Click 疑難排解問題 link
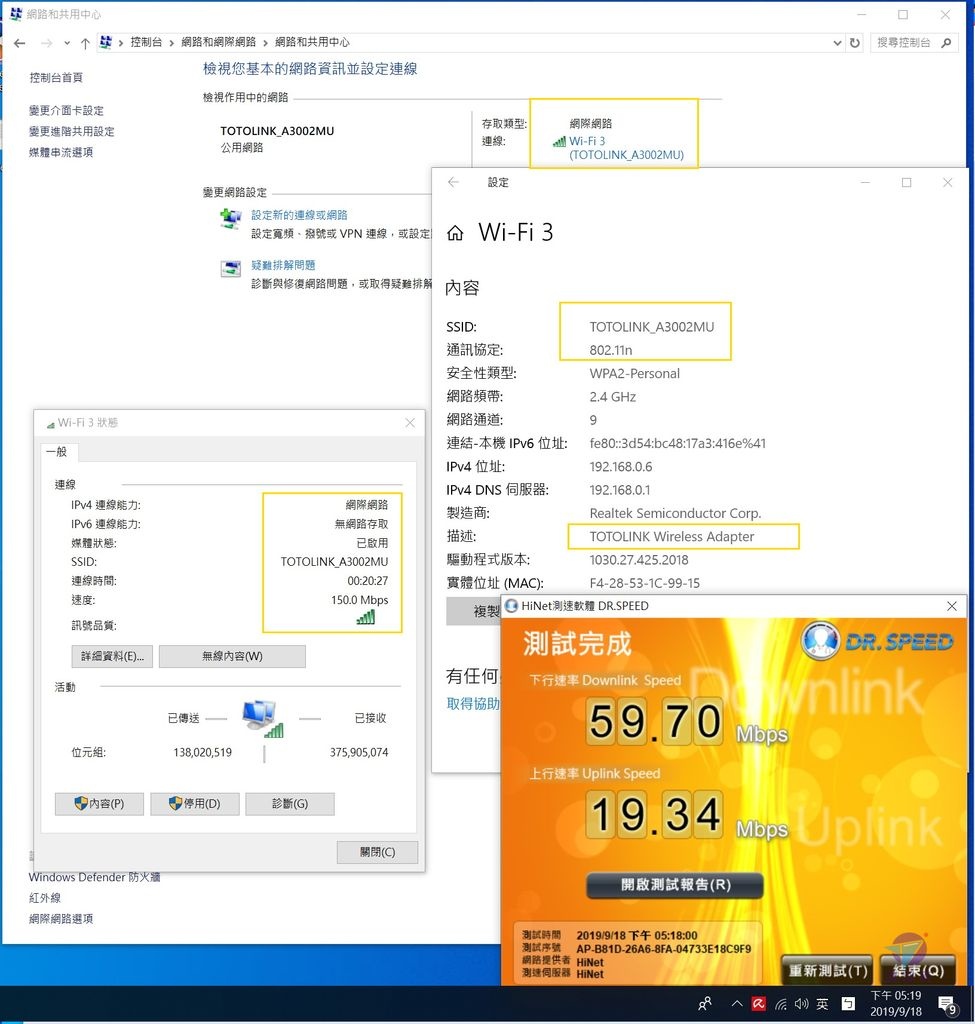 pyautogui.click(x=283, y=265)
